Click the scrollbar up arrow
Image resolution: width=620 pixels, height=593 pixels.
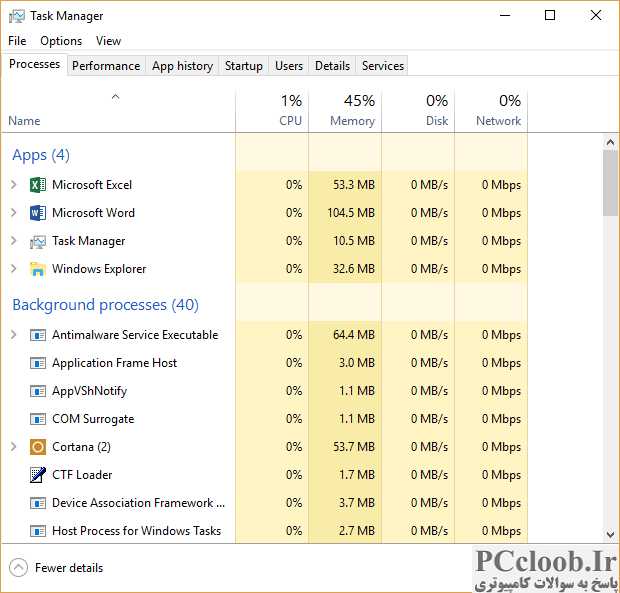pyautogui.click(x=610, y=142)
